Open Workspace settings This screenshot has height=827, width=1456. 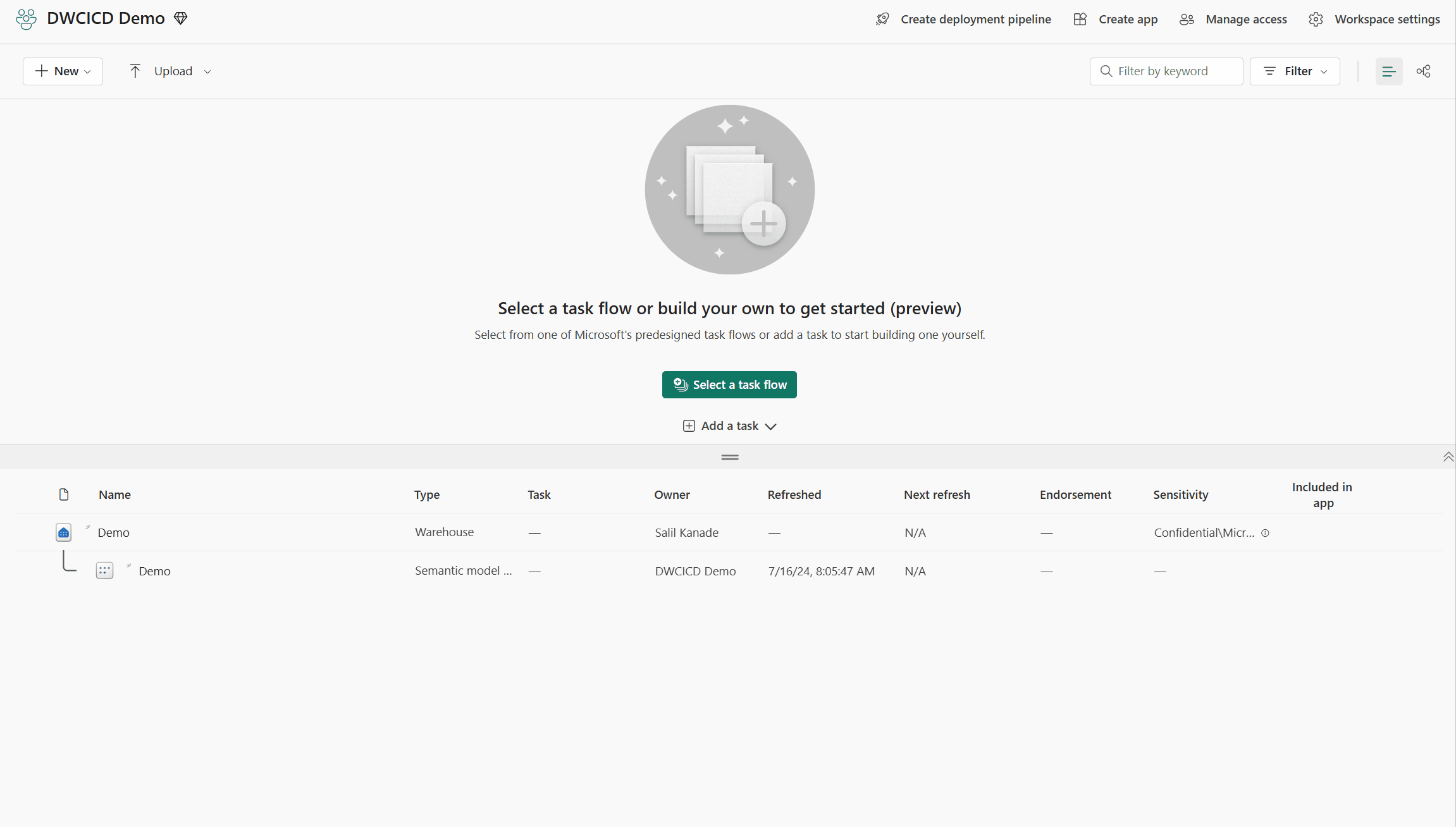click(1374, 19)
